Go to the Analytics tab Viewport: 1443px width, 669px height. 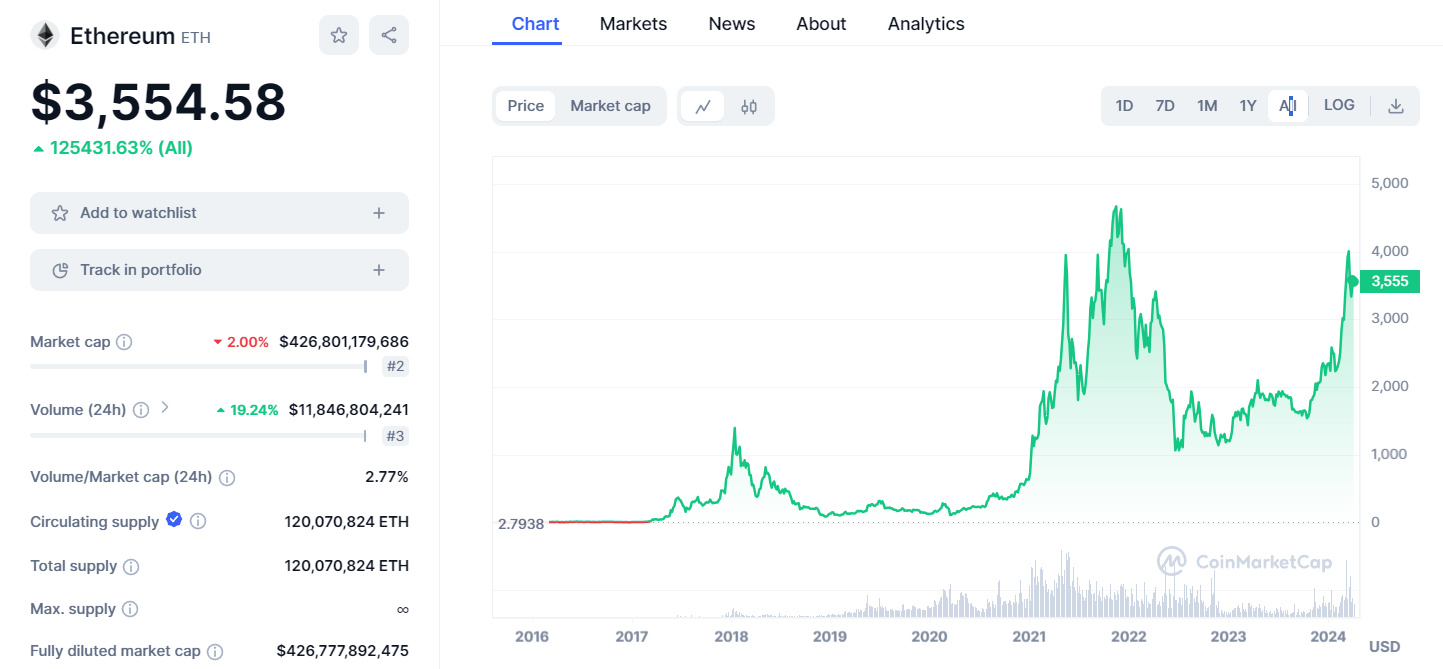[x=926, y=24]
